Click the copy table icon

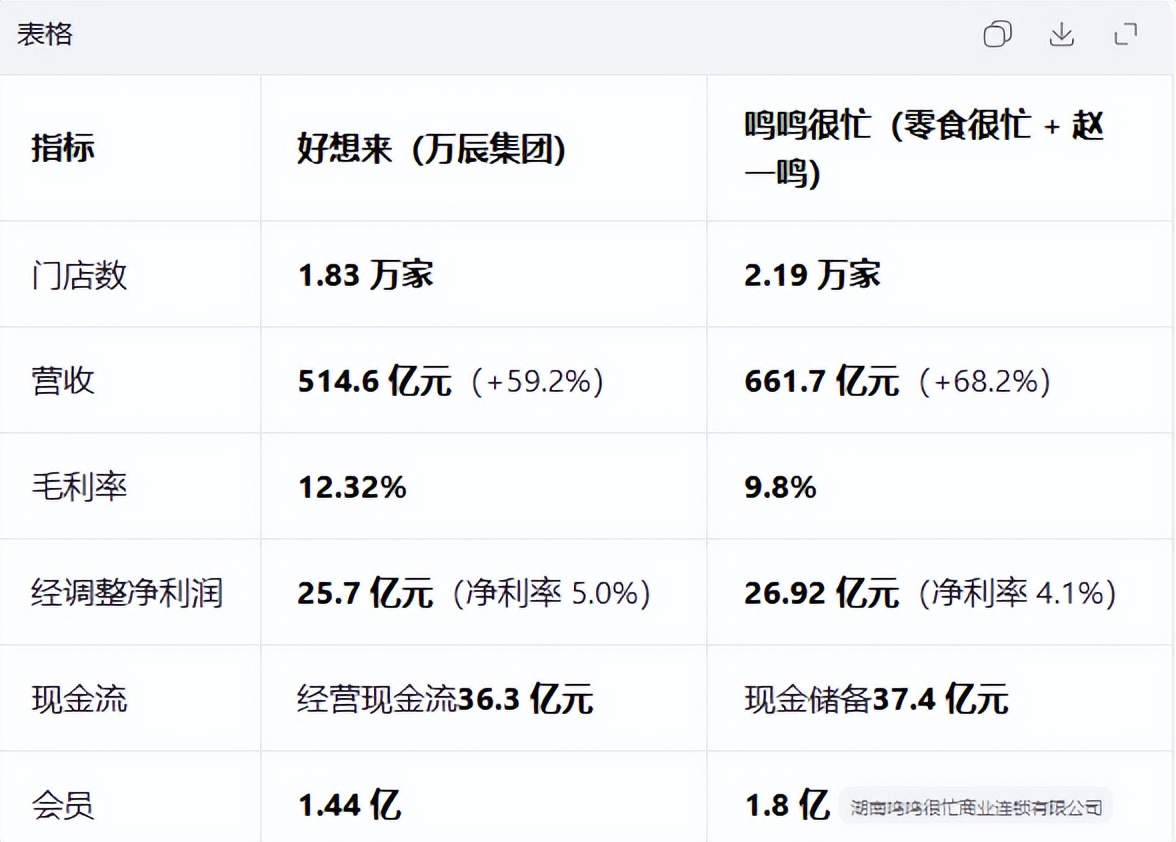point(998,34)
